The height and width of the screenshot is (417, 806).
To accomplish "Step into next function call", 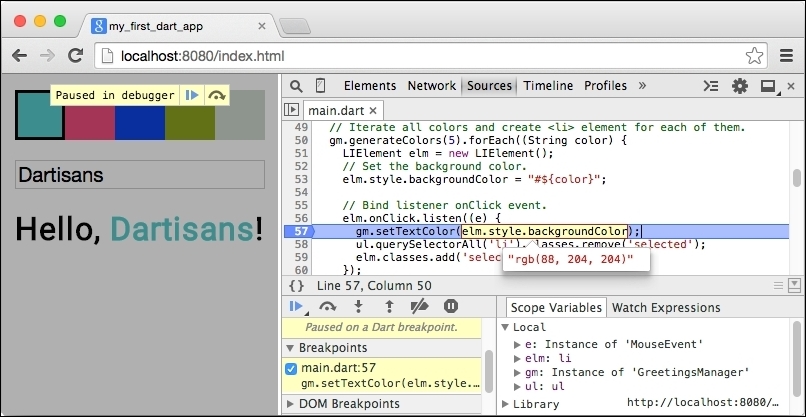I will [x=358, y=307].
